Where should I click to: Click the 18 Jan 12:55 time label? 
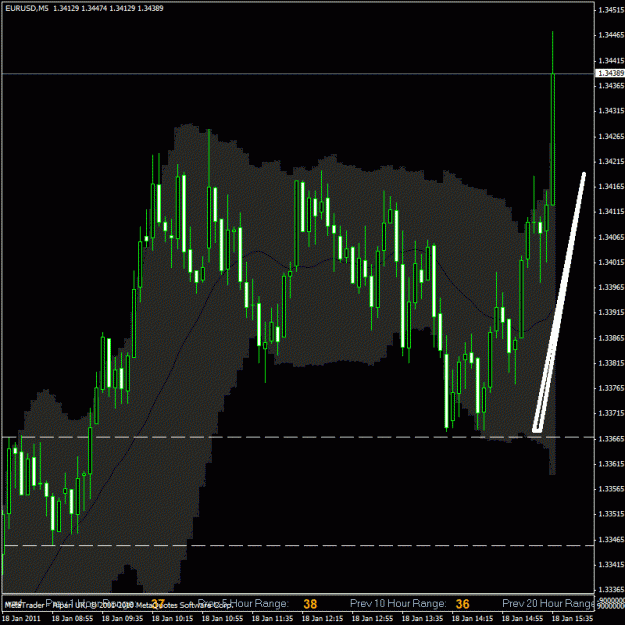pyautogui.click(x=372, y=619)
